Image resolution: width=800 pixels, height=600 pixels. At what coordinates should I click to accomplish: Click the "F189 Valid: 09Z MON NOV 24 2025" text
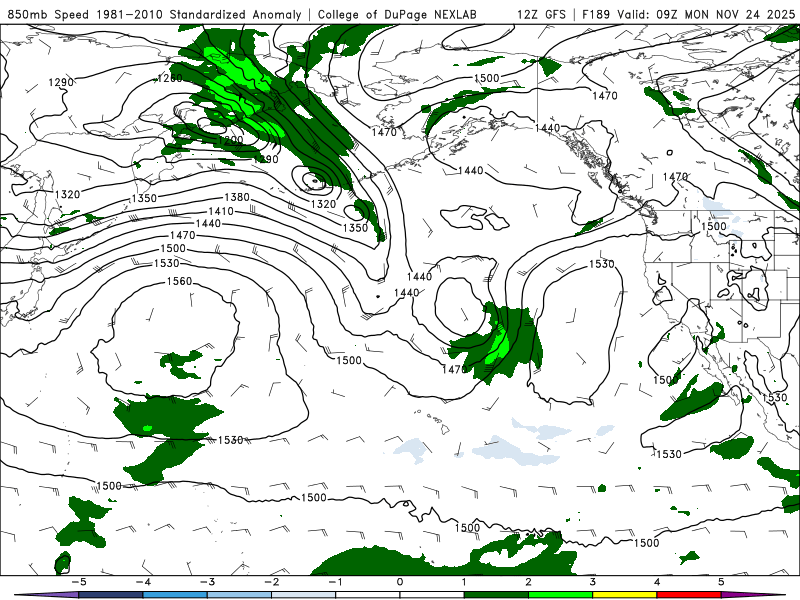point(688,14)
